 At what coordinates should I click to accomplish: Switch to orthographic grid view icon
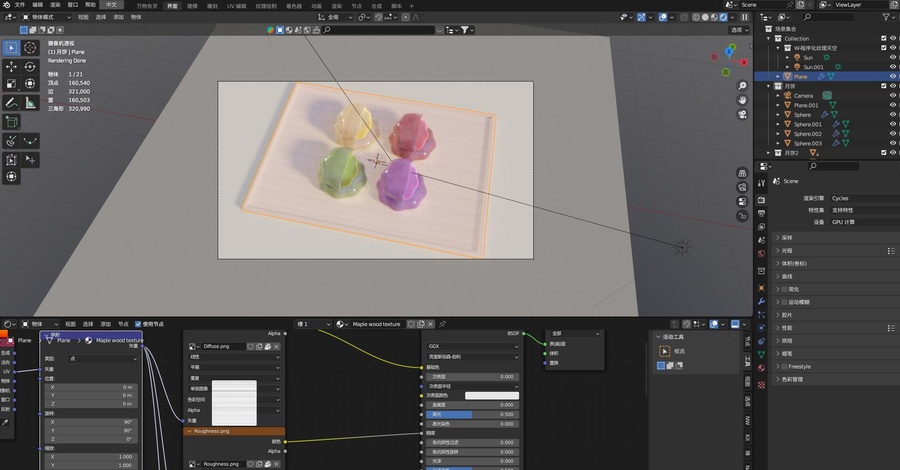click(x=742, y=173)
